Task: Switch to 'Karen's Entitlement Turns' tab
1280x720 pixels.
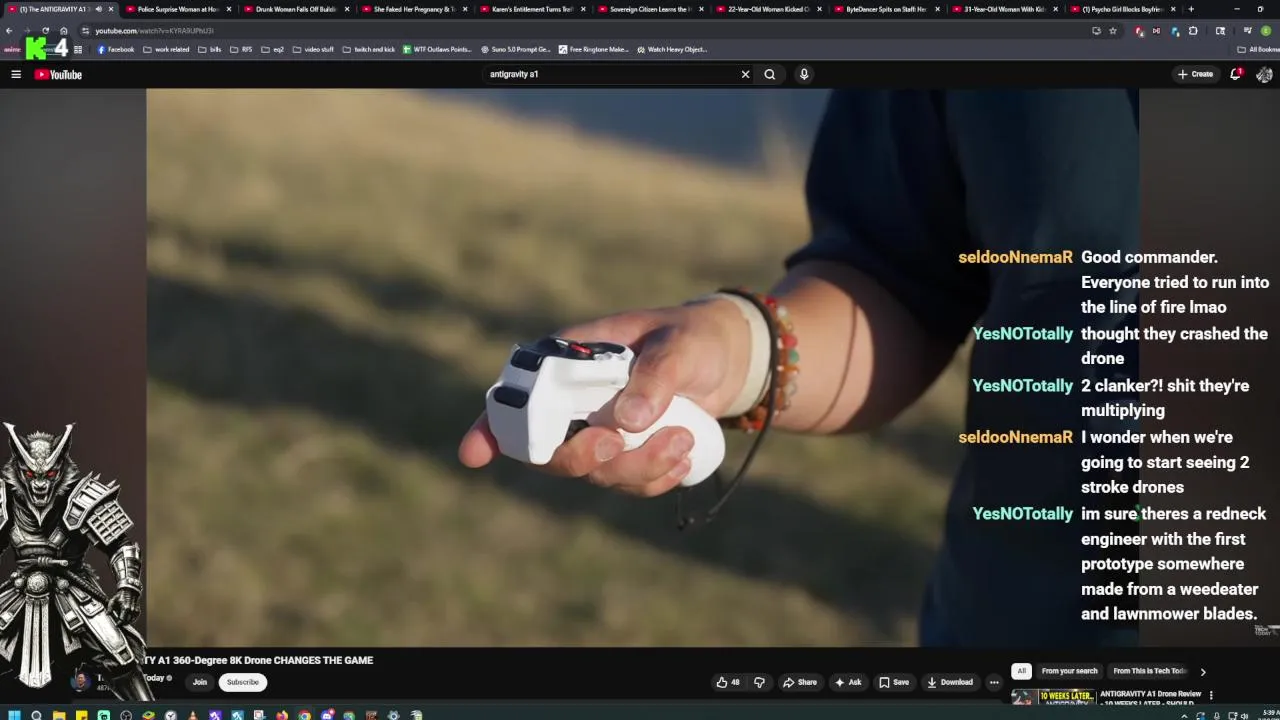Action: [x=531, y=9]
